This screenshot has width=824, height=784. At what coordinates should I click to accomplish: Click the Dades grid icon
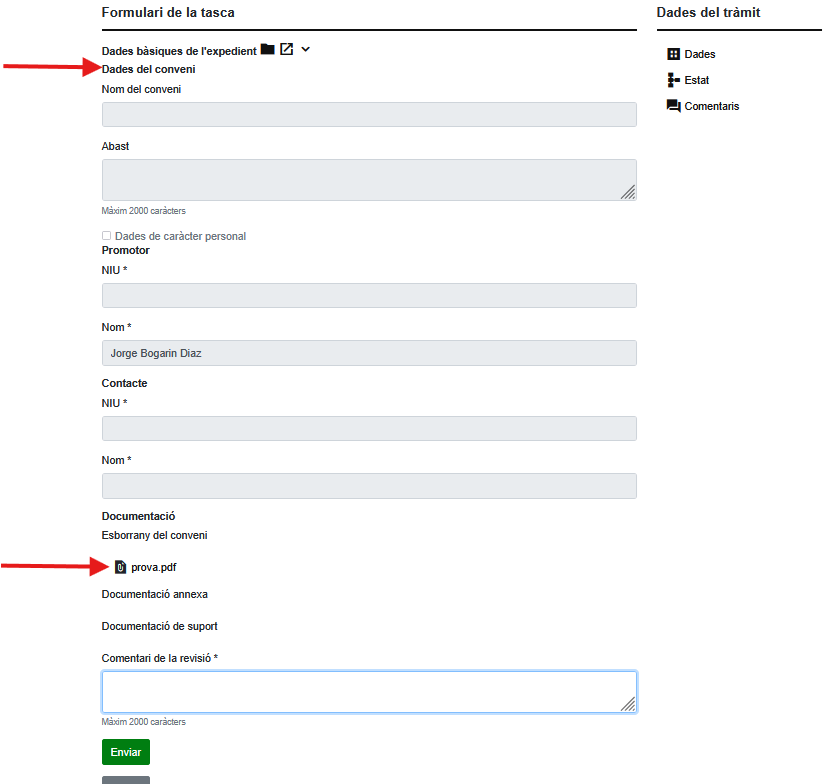pyautogui.click(x=673, y=54)
